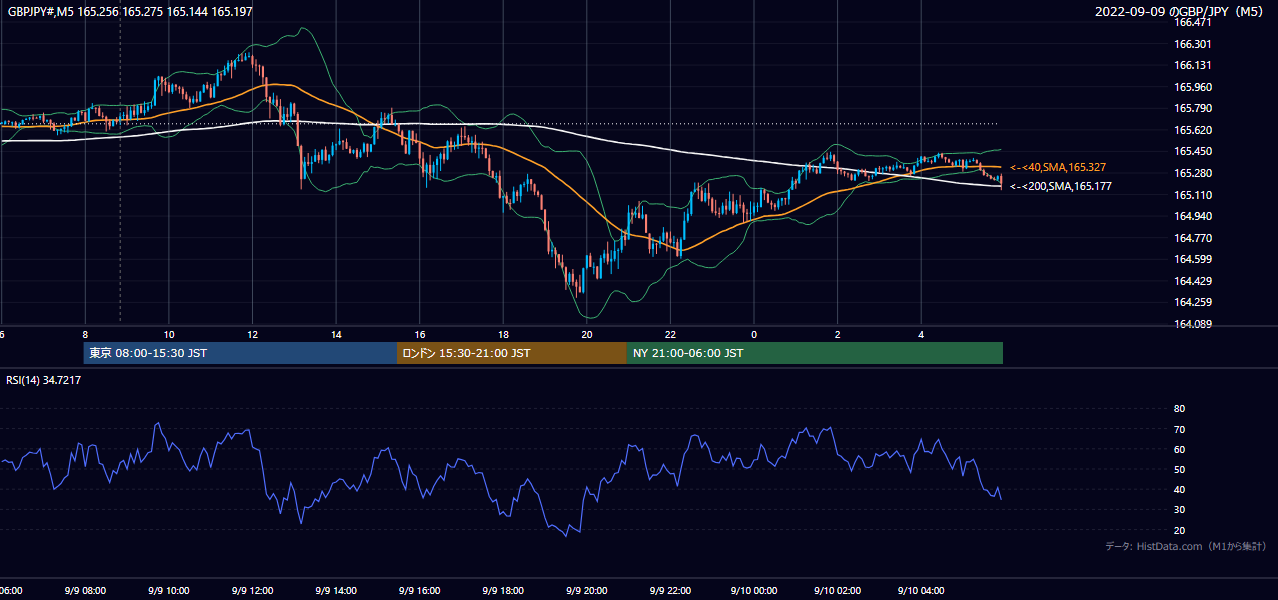Click price axis value 164.259
This screenshot has width=1278, height=600.
point(1192,302)
